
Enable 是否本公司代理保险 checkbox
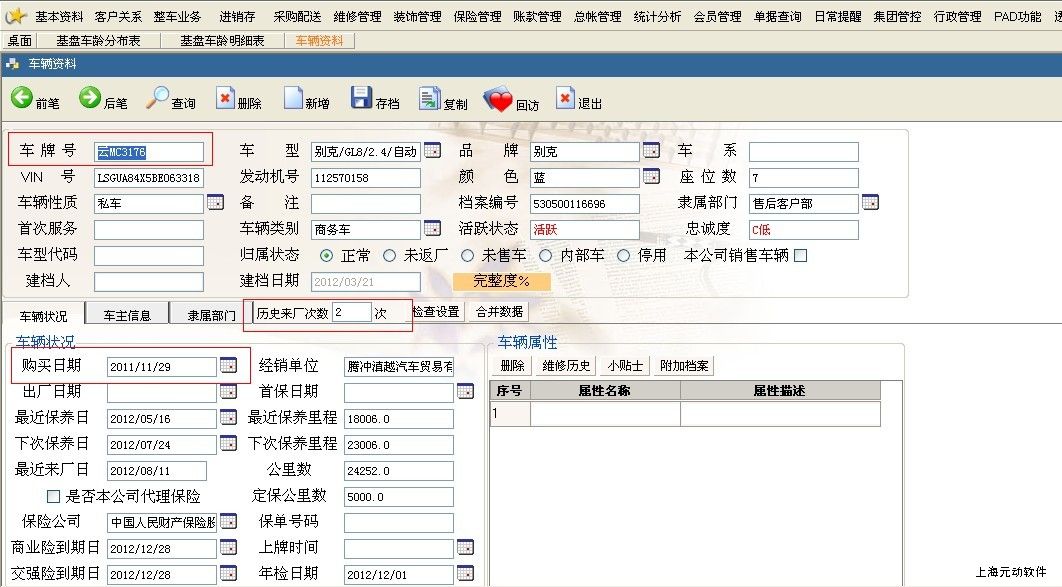pos(53,496)
